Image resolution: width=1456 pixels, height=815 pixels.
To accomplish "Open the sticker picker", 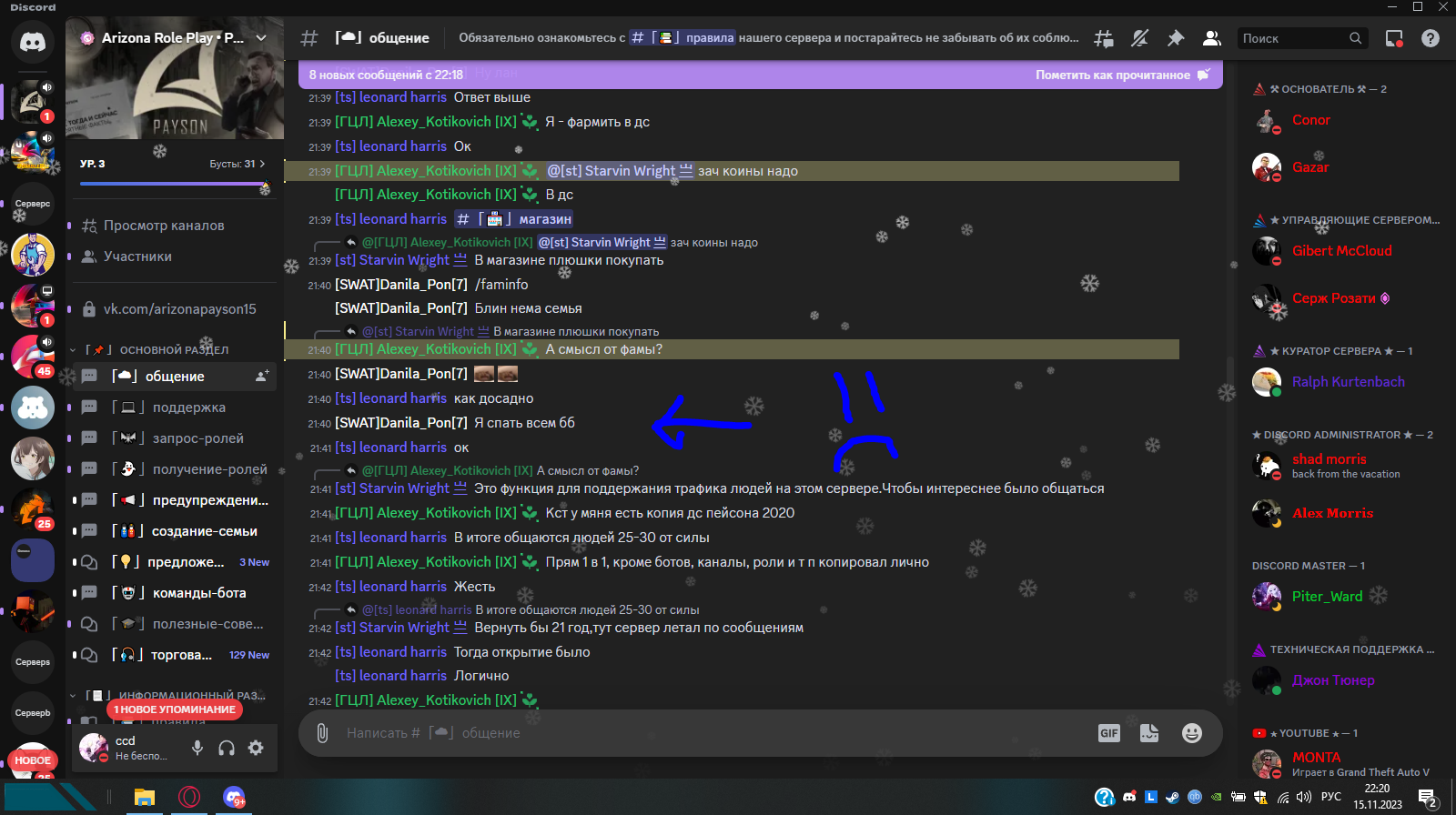I will click(1149, 733).
